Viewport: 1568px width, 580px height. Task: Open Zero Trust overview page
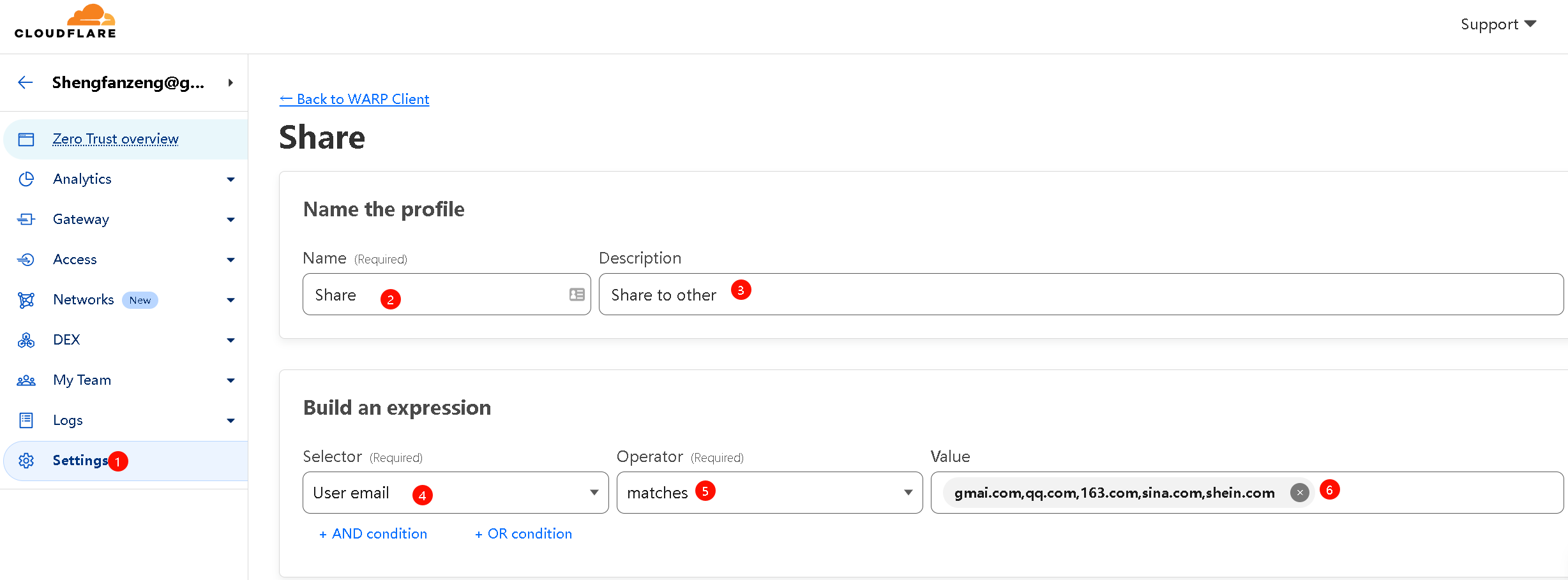pyautogui.click(x=116, y=139)
